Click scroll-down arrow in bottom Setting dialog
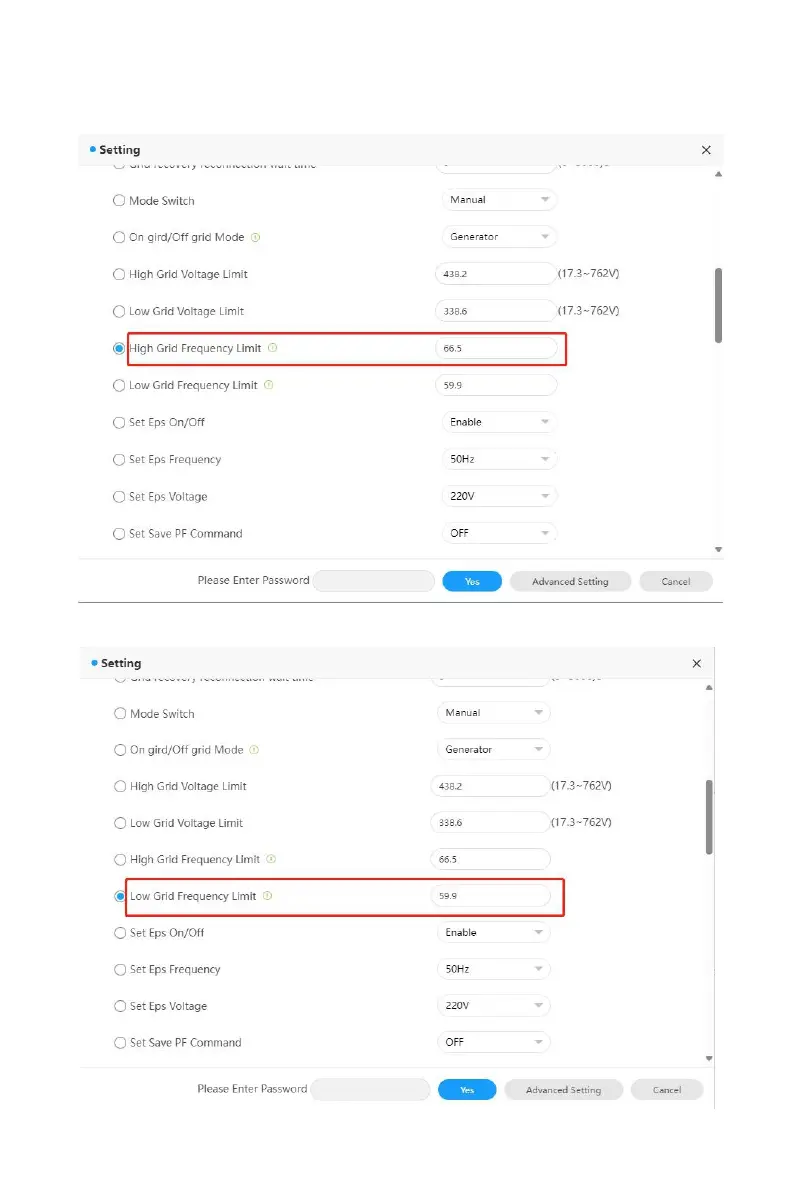This screenshot has height=1191, width=808. point(709,1058)
